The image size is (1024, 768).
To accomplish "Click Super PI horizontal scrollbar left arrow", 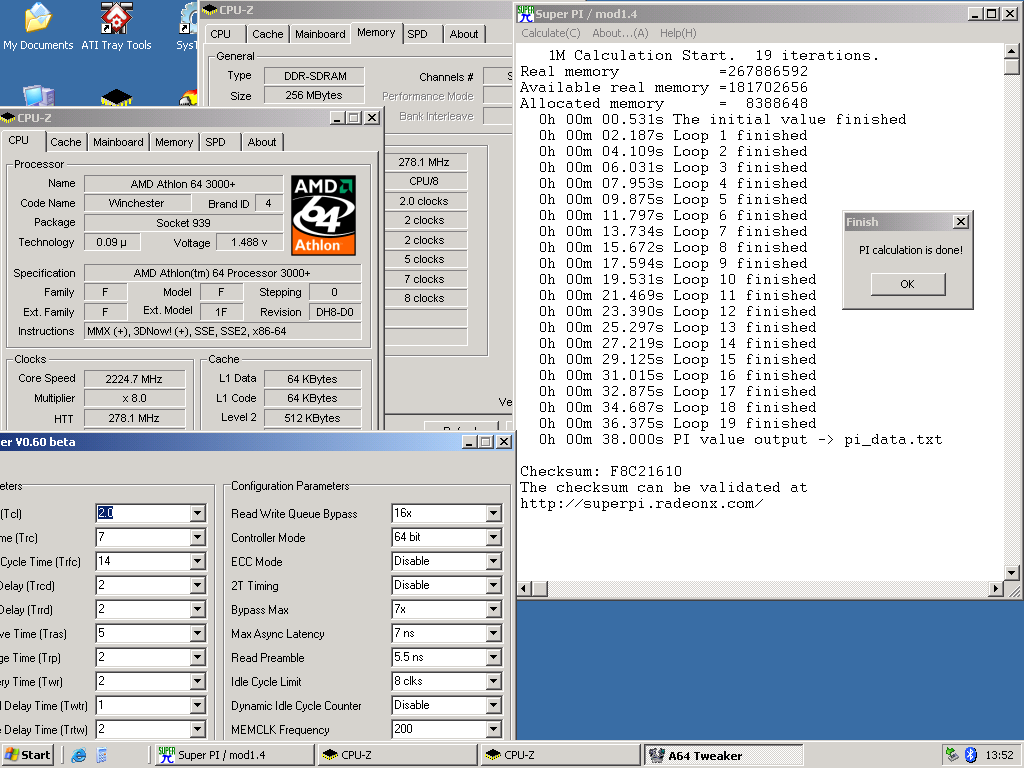I will (x=524, y=589).
